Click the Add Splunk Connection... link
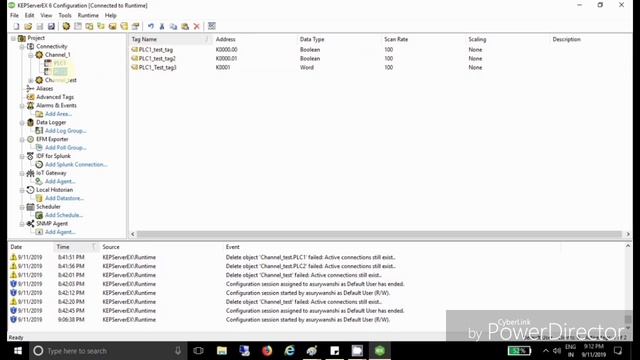The width and height of the screenshot is (640, 360). coord(76,164)
